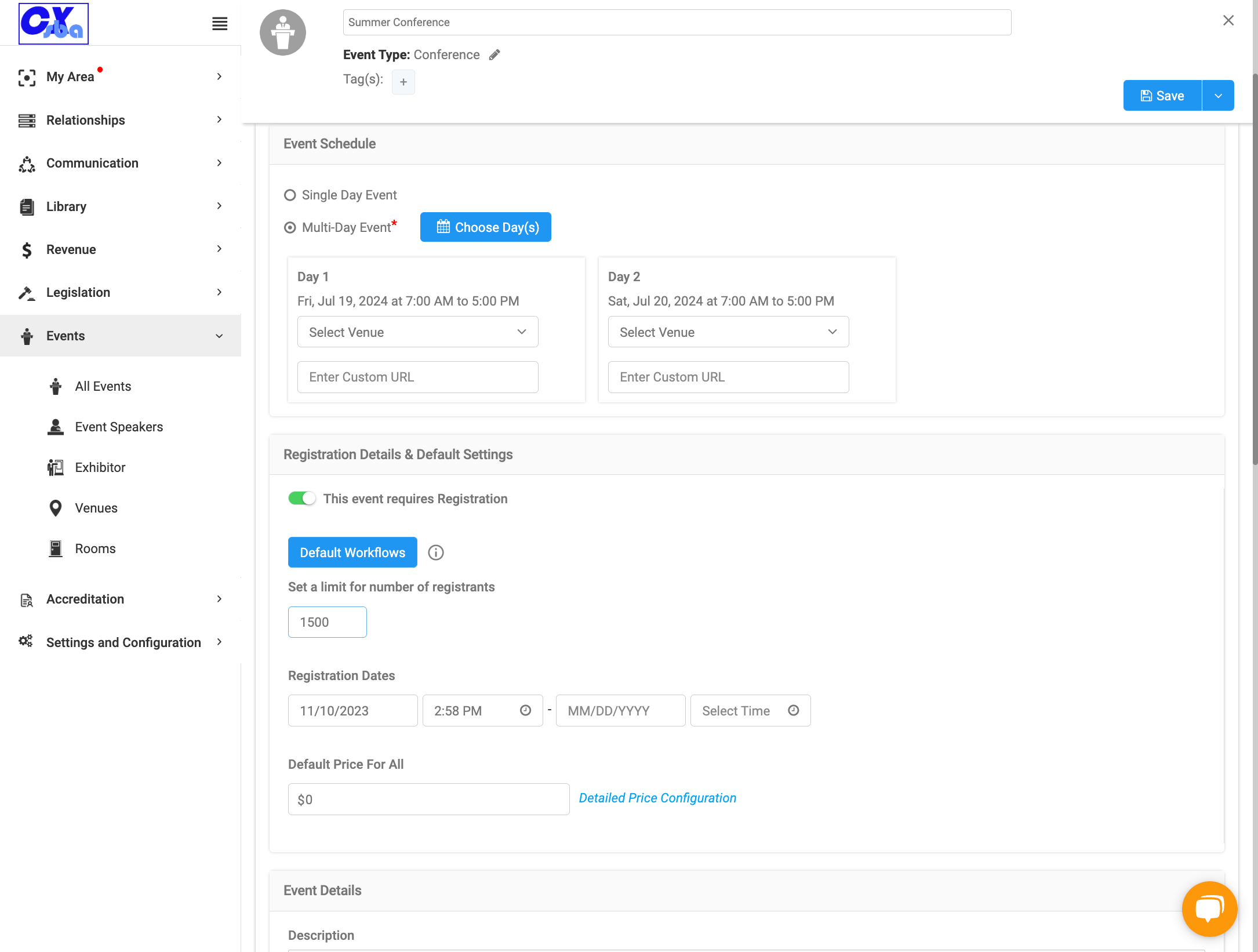Click the Settings and Configuration gears icon
1258x952 pixels.
[x=26, y=641]
